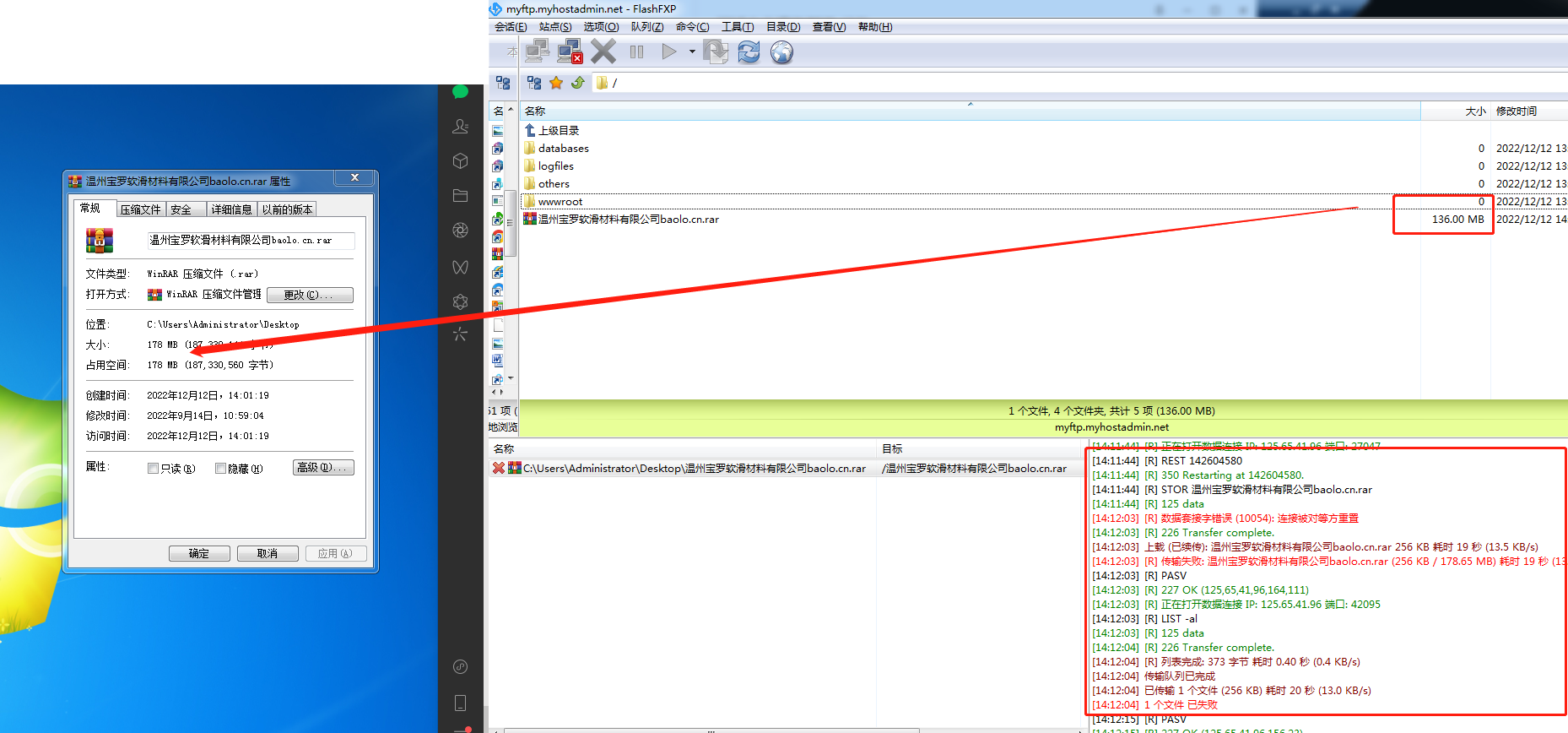
Task: Click the '传输队列已完成' log line
Action: pyautogui.click(x=1154, y=676)
